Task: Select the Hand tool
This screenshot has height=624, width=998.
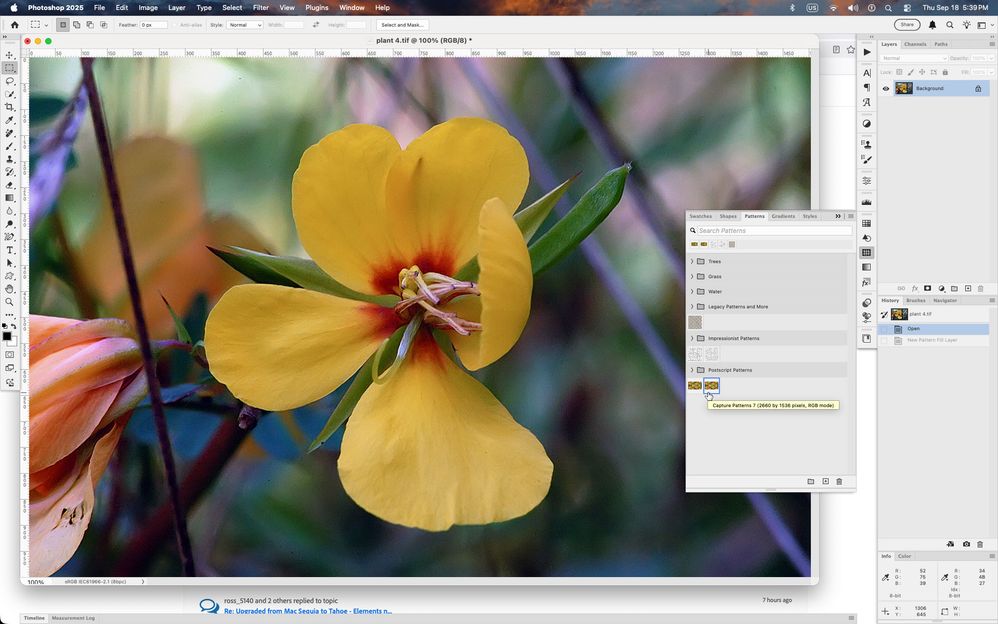Action: click(x=10, y=289)
